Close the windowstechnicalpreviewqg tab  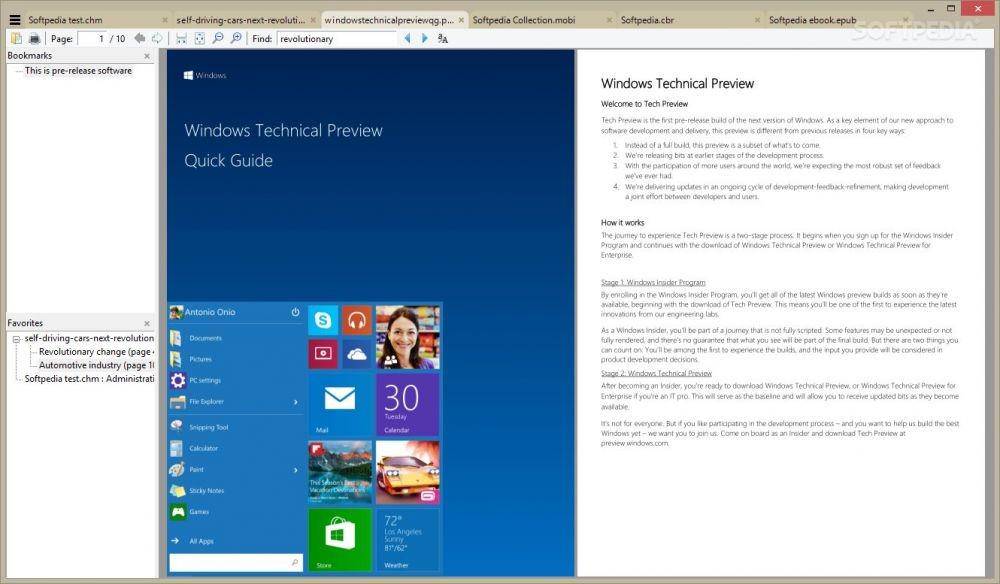click(461, 20)
